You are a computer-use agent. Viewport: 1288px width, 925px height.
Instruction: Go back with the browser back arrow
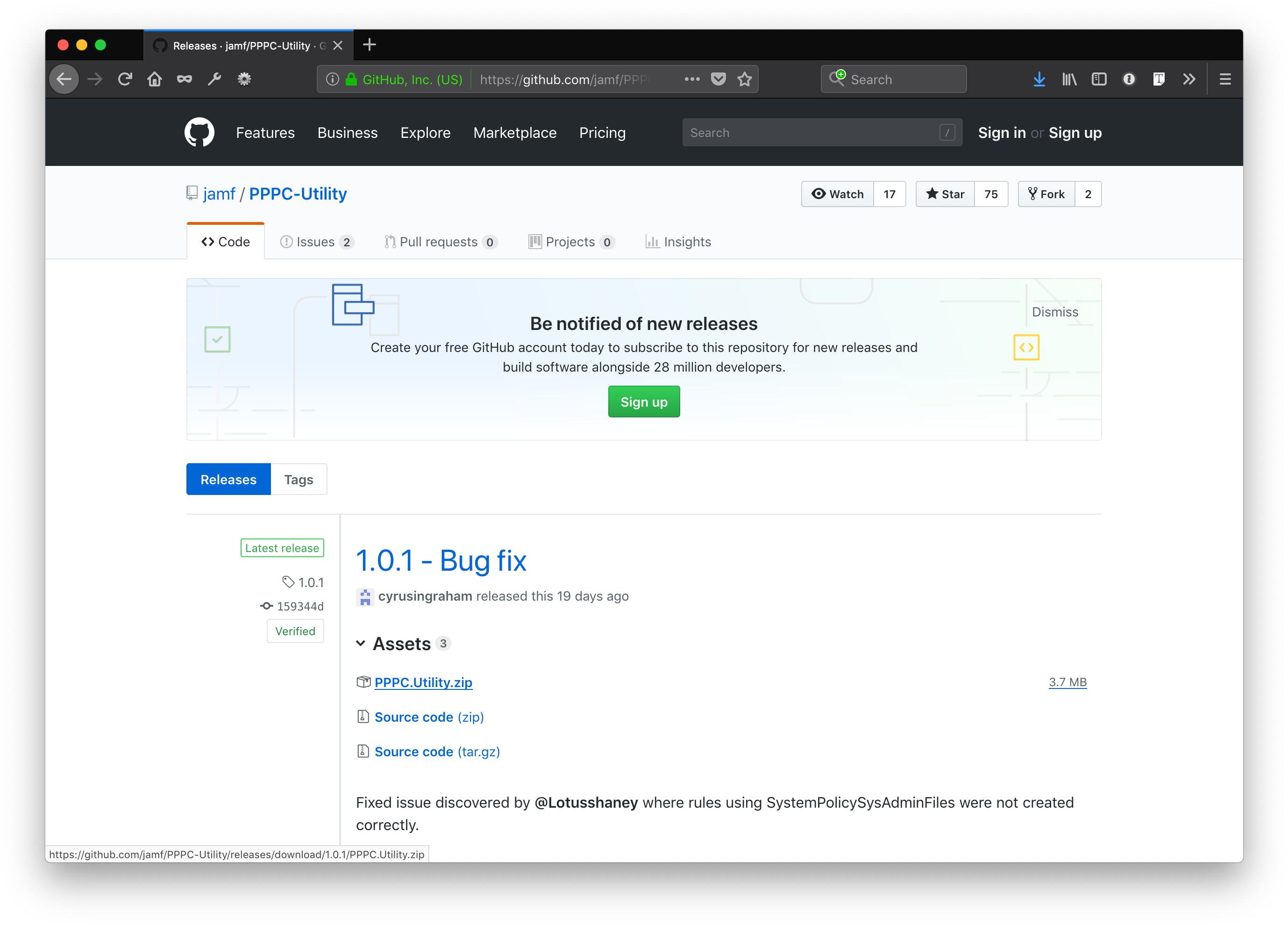(64, 79)
